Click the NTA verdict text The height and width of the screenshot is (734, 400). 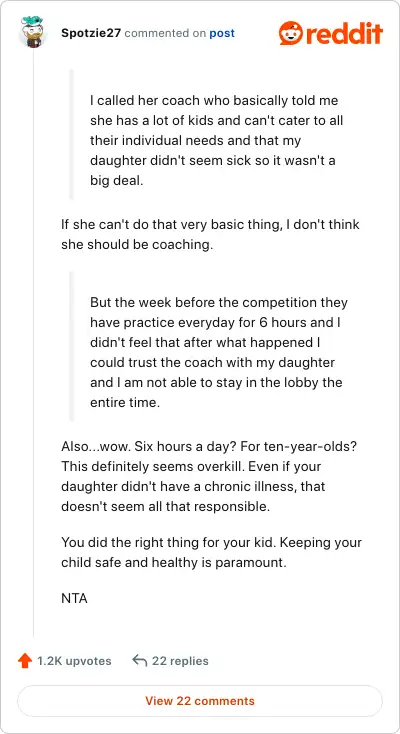74,598
